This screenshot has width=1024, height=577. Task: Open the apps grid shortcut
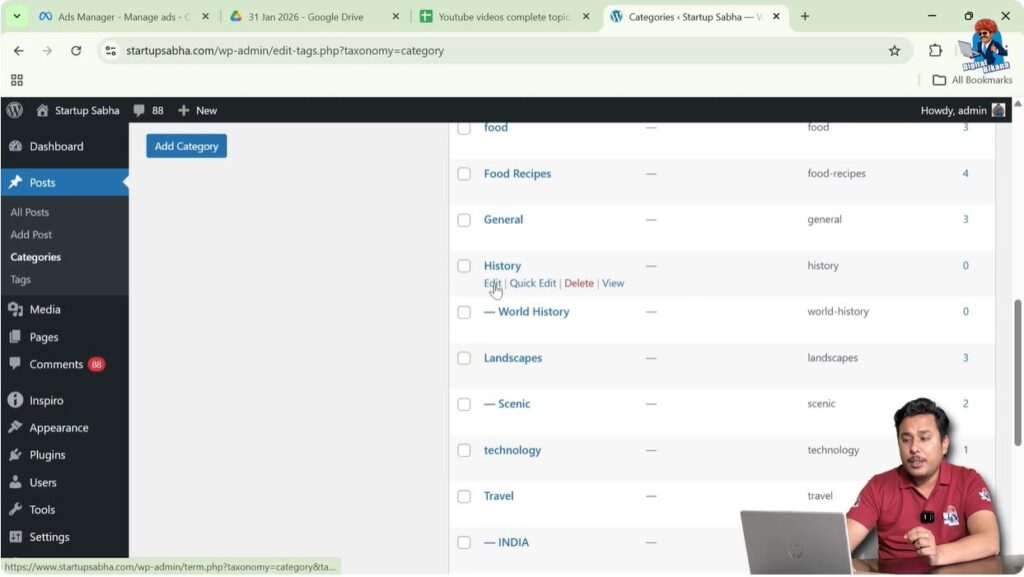tap(17, 80)
